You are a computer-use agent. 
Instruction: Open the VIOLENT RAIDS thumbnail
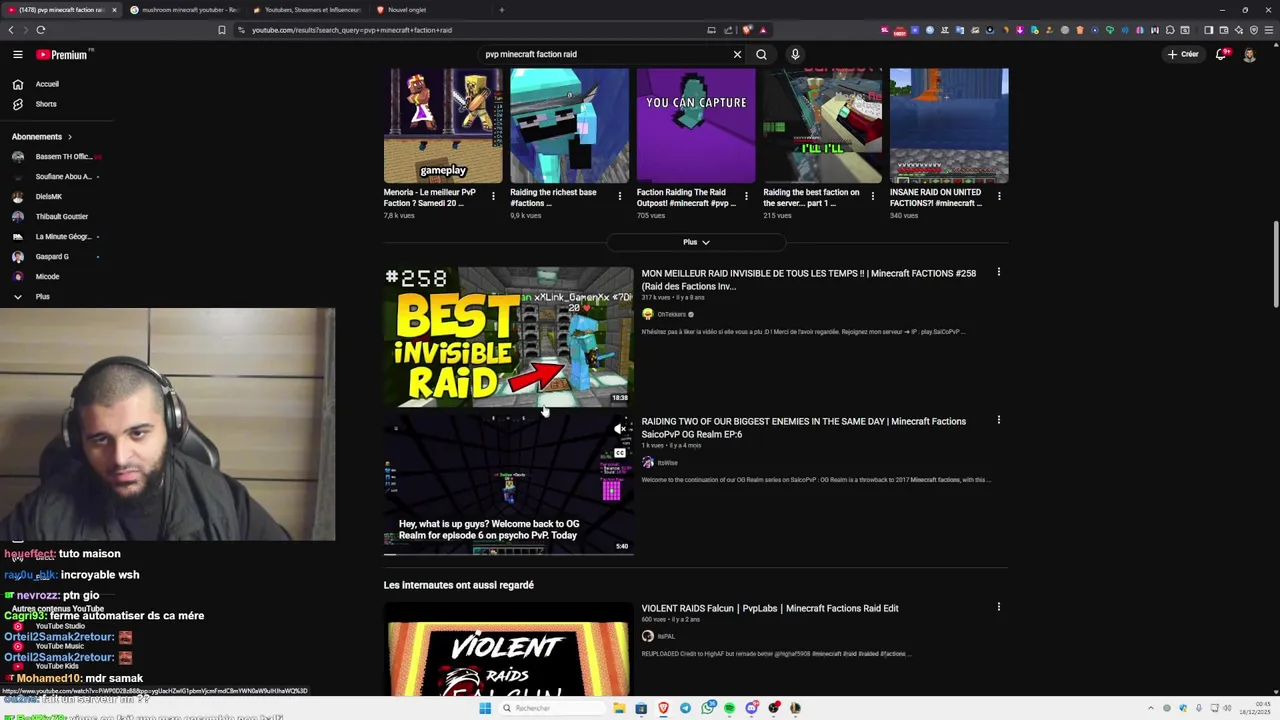pyautogui.click(x=508, y=649)
